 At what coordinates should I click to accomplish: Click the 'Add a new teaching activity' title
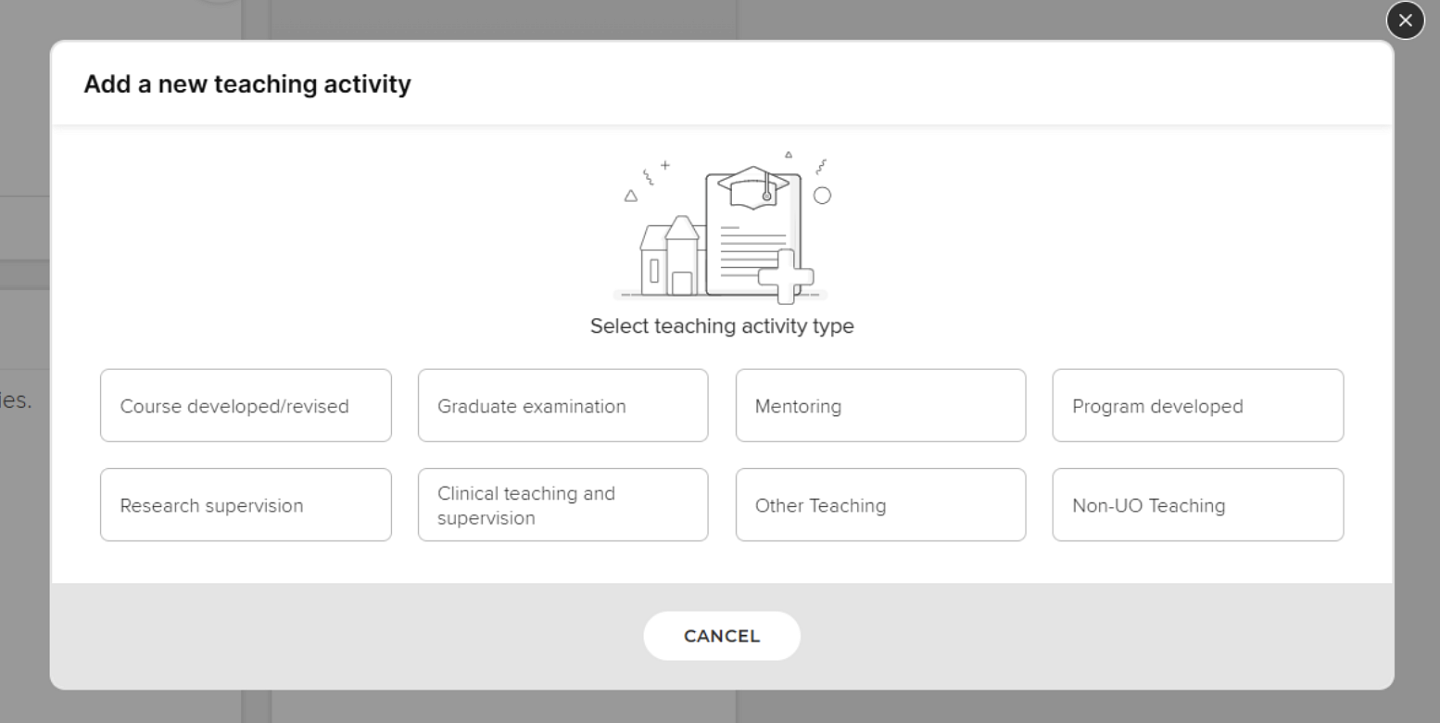coord(247,84)
